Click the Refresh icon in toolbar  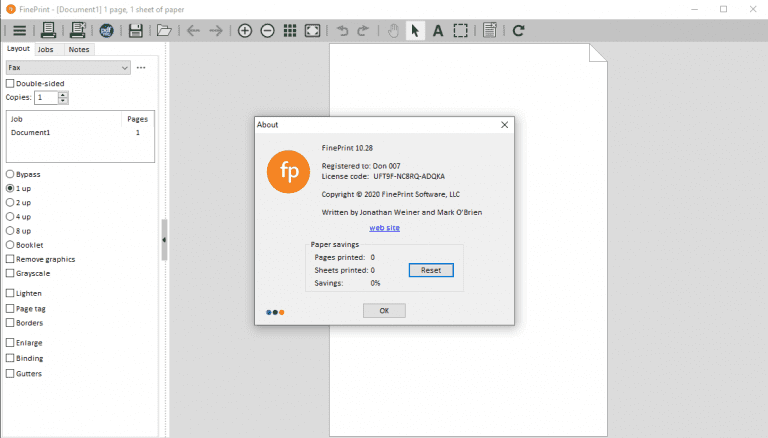point(518,31)
